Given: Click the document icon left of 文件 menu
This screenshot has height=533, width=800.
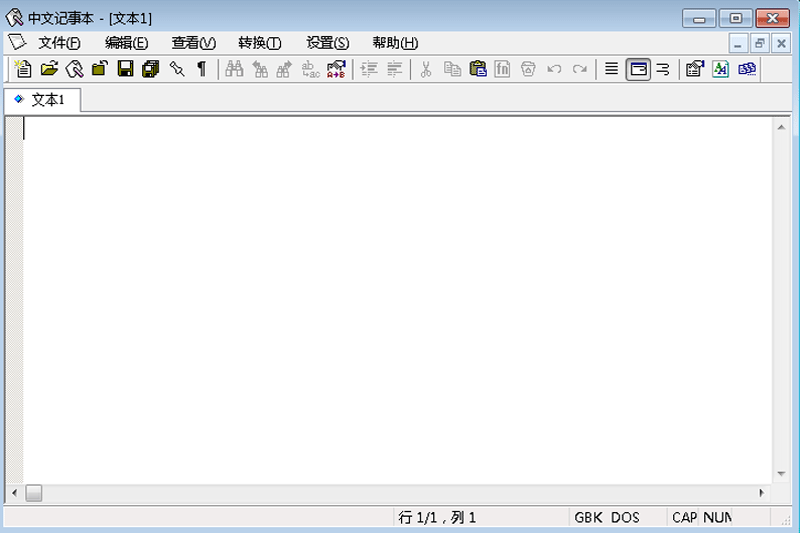Looking at the screenshot, I should click(17, 42).
